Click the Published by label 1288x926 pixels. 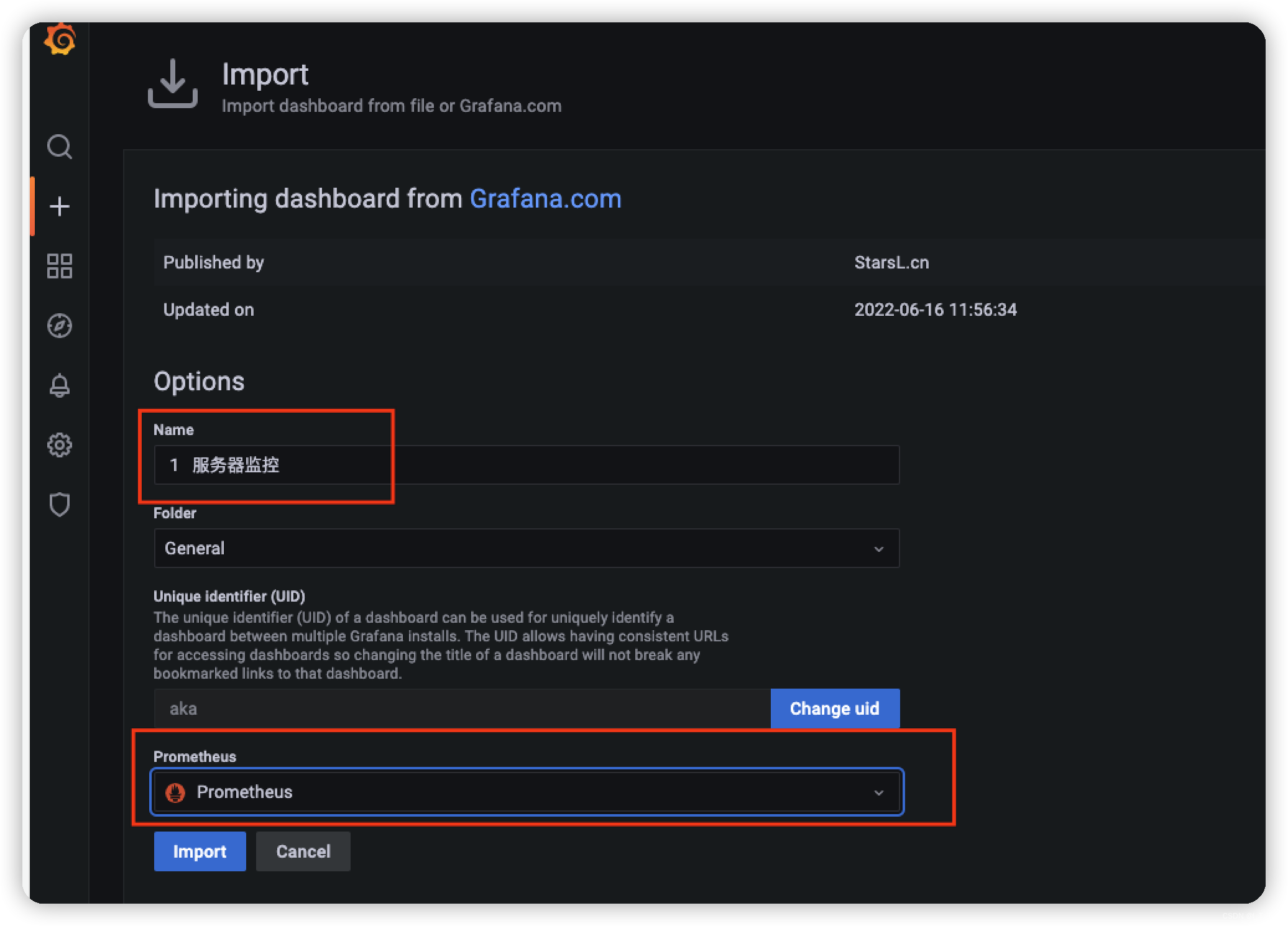tap(213, 262)
